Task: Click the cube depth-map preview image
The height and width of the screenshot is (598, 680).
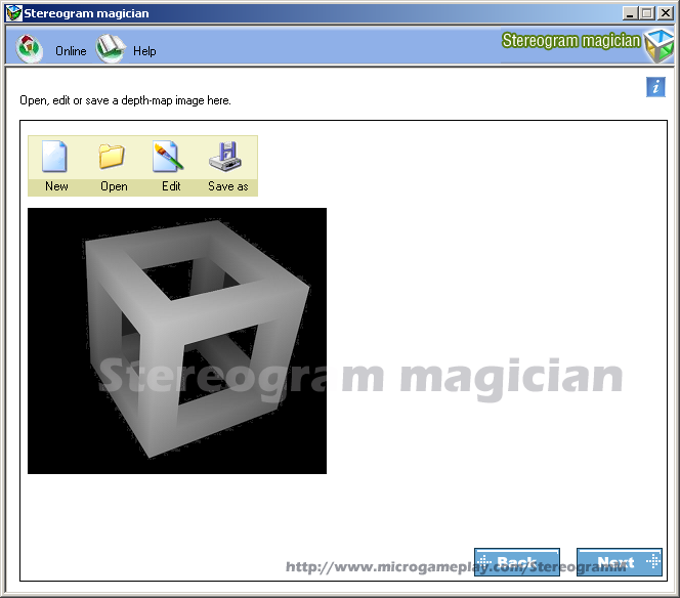Action: [x=177, y=341]
